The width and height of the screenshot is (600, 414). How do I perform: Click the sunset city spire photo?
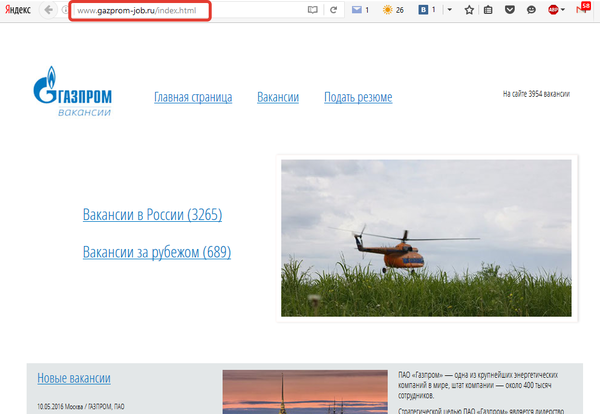click(x=305, y=392)
